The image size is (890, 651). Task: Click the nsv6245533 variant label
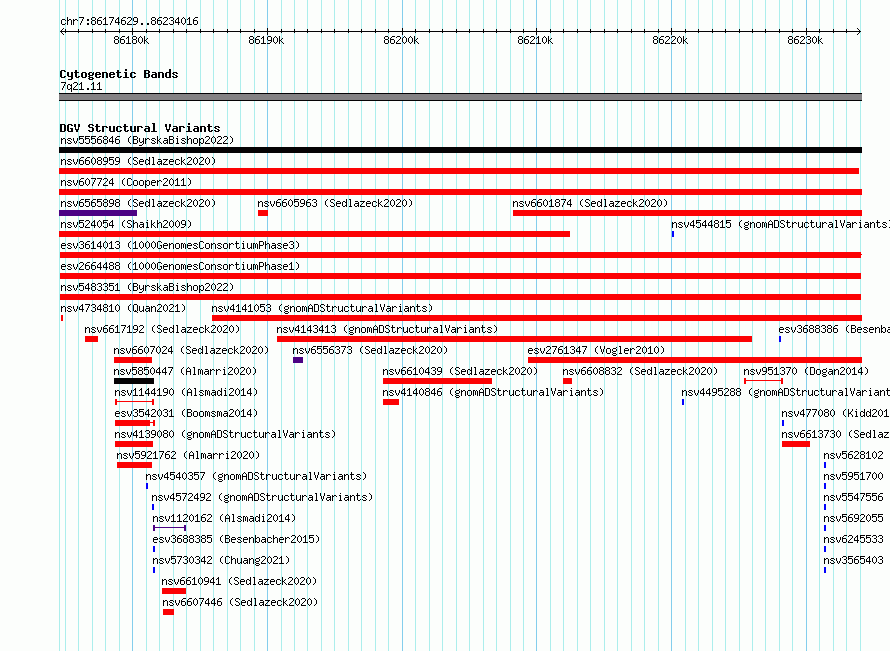pyautogui.click(x=854, y=539)
